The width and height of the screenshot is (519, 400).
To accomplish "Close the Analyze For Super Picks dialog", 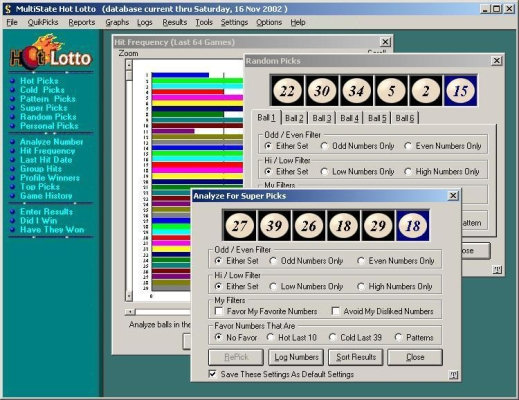I will coord(453,196).
